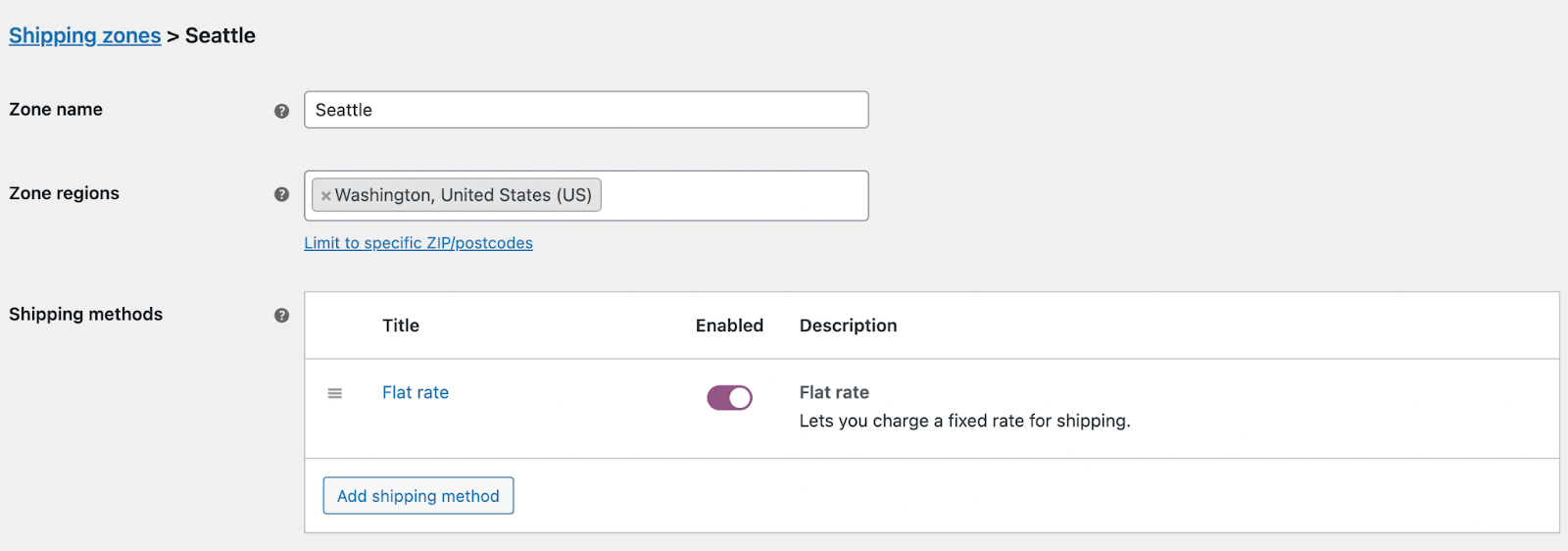
Task: Click into the Zone name field
Action: tap(586, 110)
